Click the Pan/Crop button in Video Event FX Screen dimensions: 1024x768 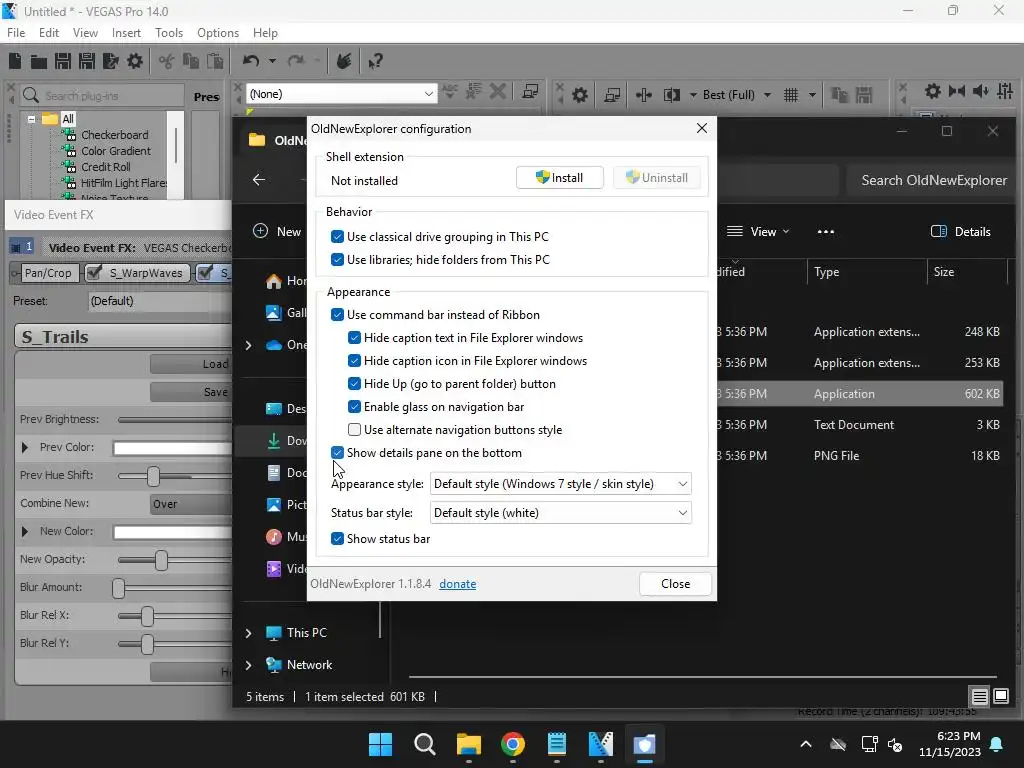[48, 273]
